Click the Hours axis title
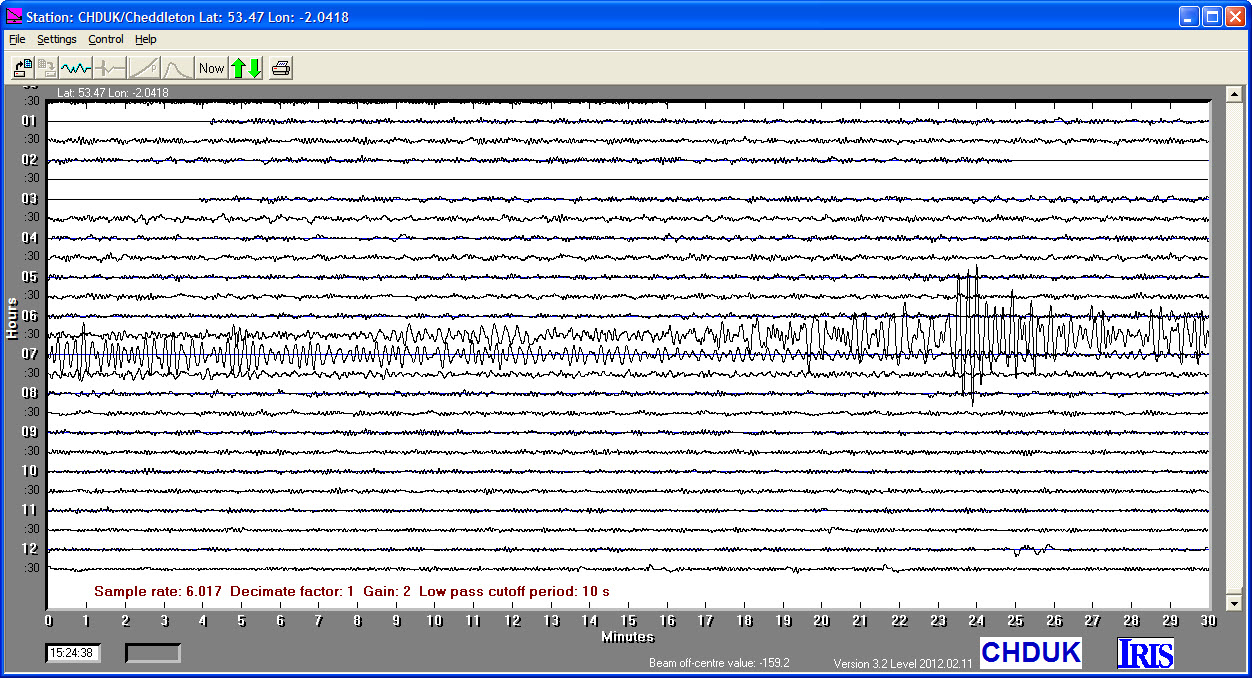Screen dimensions: 1252x678 click(12, 318)
